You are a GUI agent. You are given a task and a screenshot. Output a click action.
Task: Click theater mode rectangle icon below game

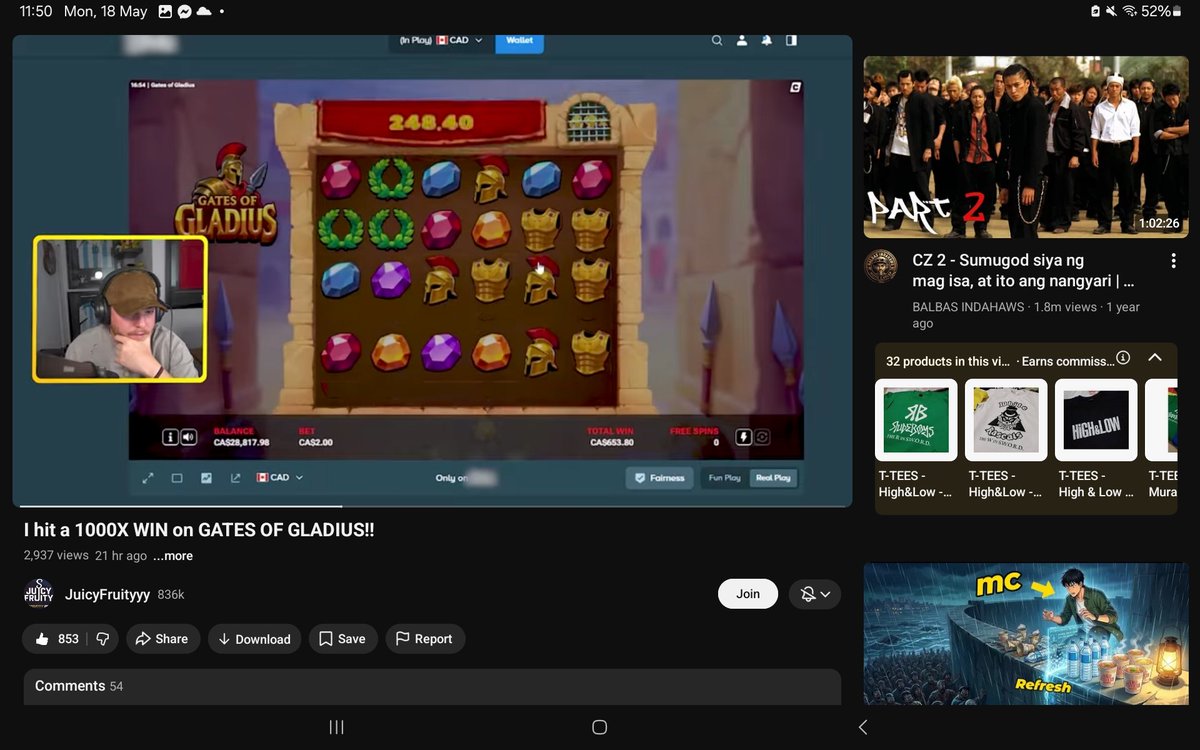coord(177,478)
